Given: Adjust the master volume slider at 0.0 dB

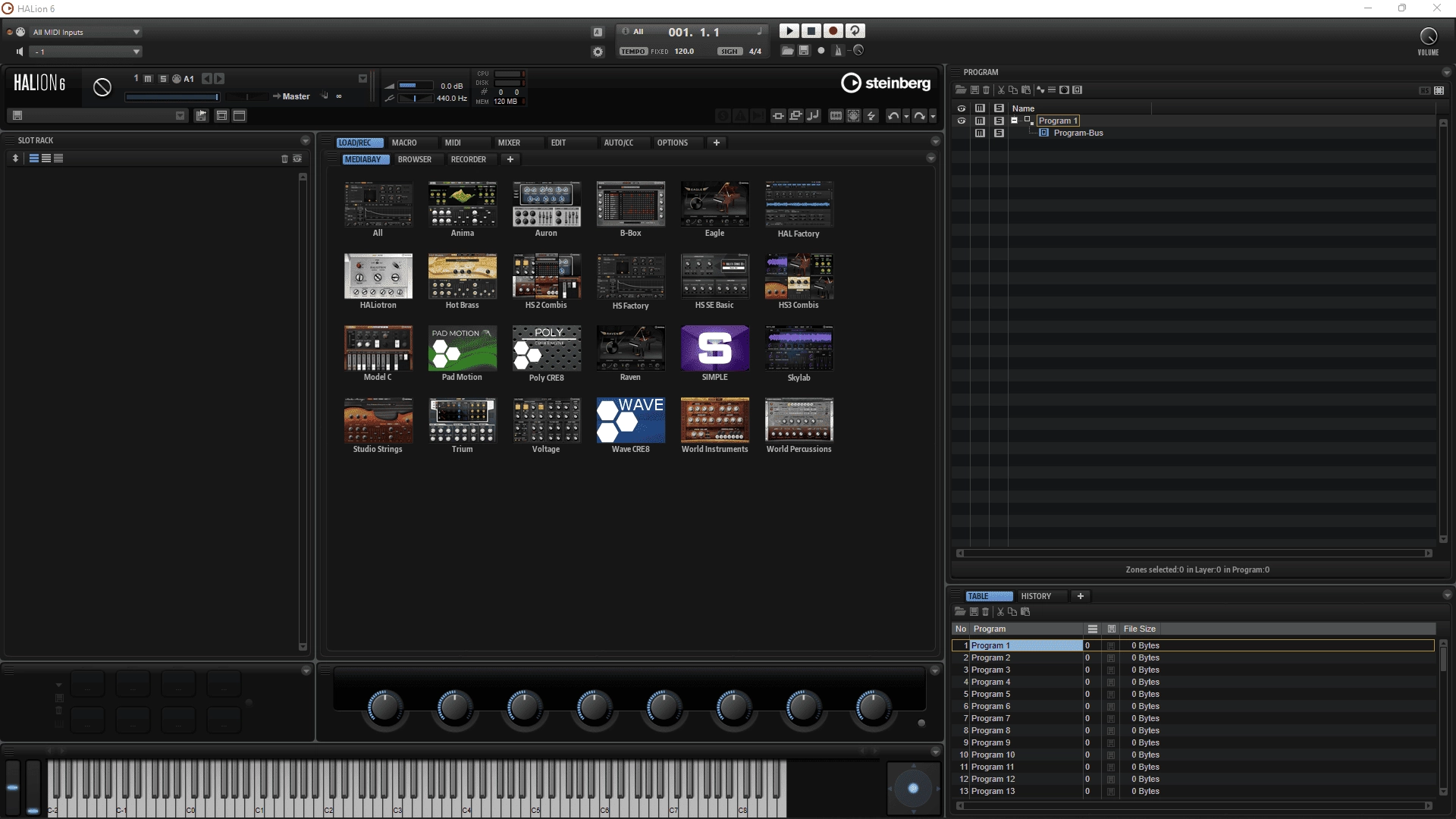Looking at the screenshot, I should click(x=416, y=86).
